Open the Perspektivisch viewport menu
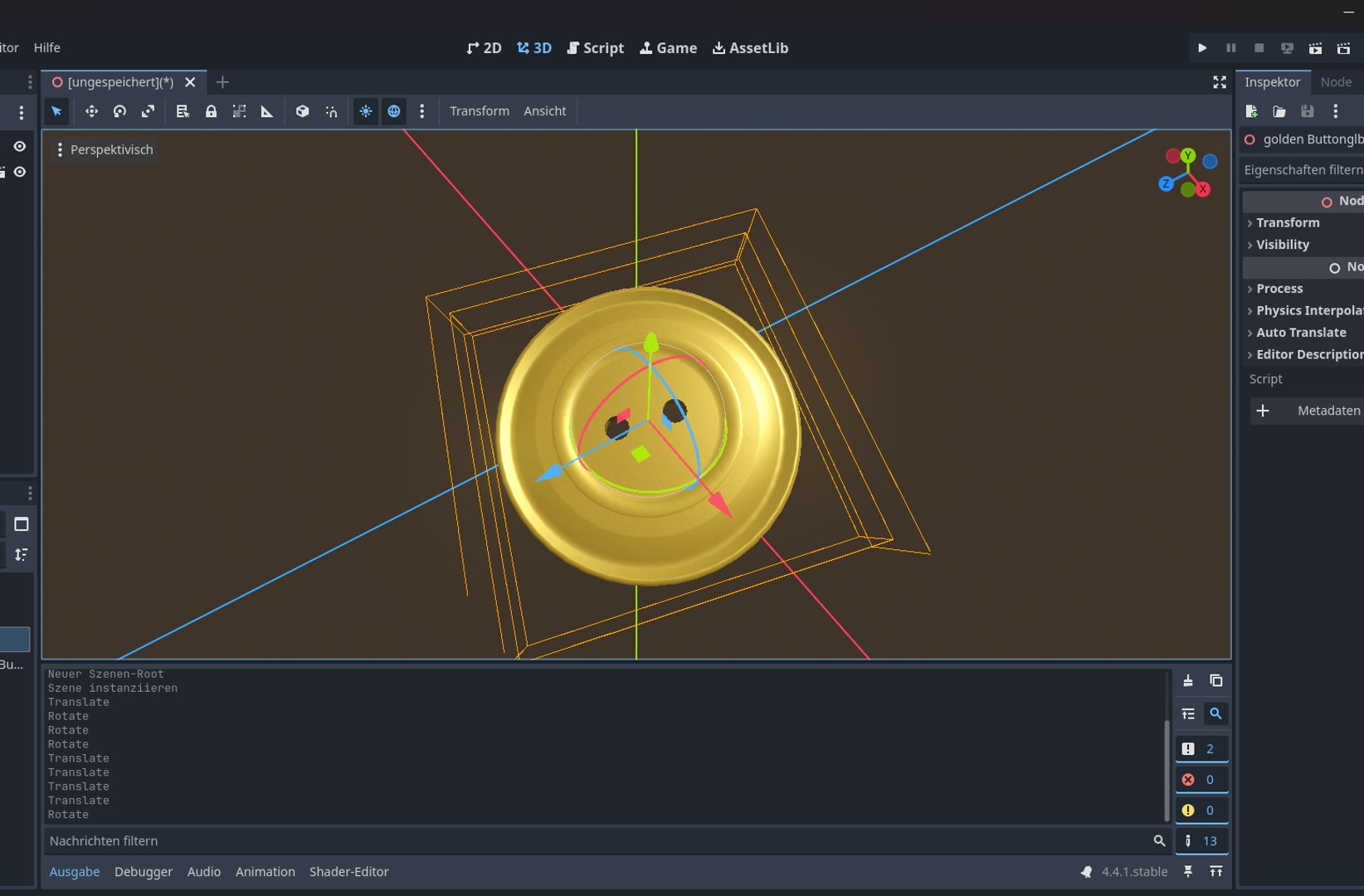 [104, 149]
